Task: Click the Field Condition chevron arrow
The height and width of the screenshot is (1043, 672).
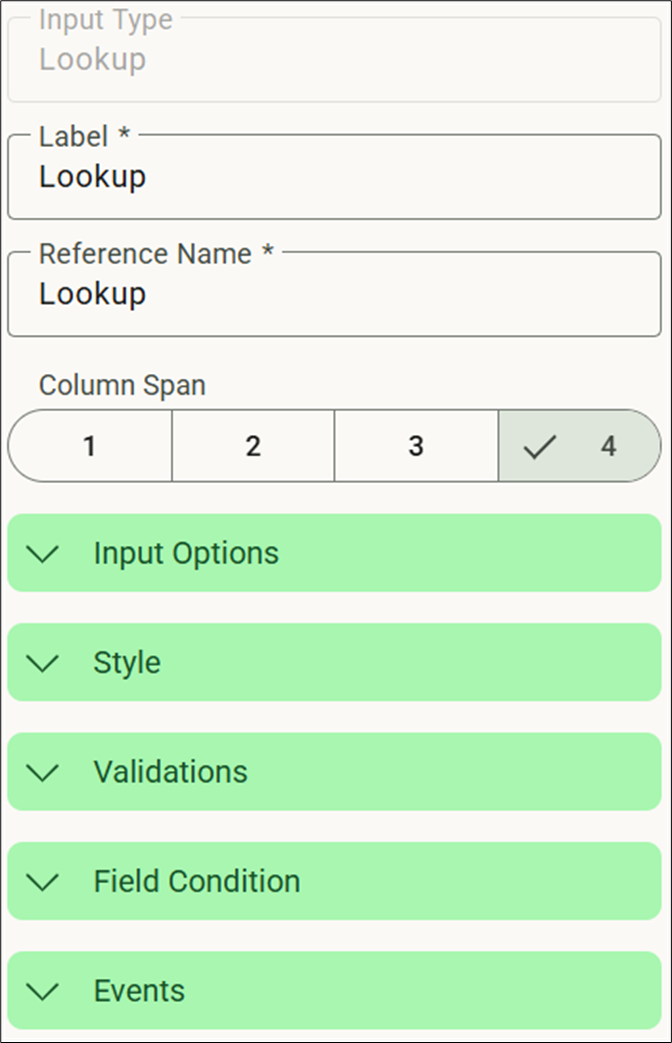Action: click(x=43, y=881)
